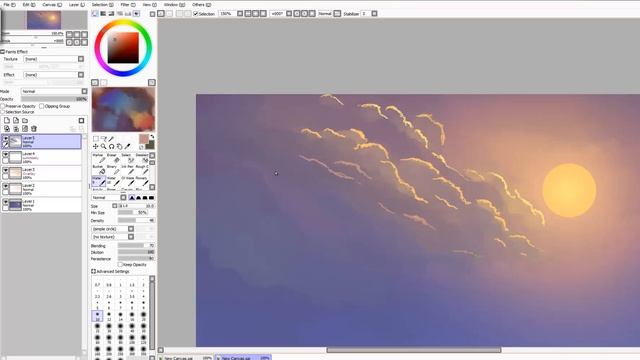Select the rotate view tool

pyautogui.click(x=111, y=146)
